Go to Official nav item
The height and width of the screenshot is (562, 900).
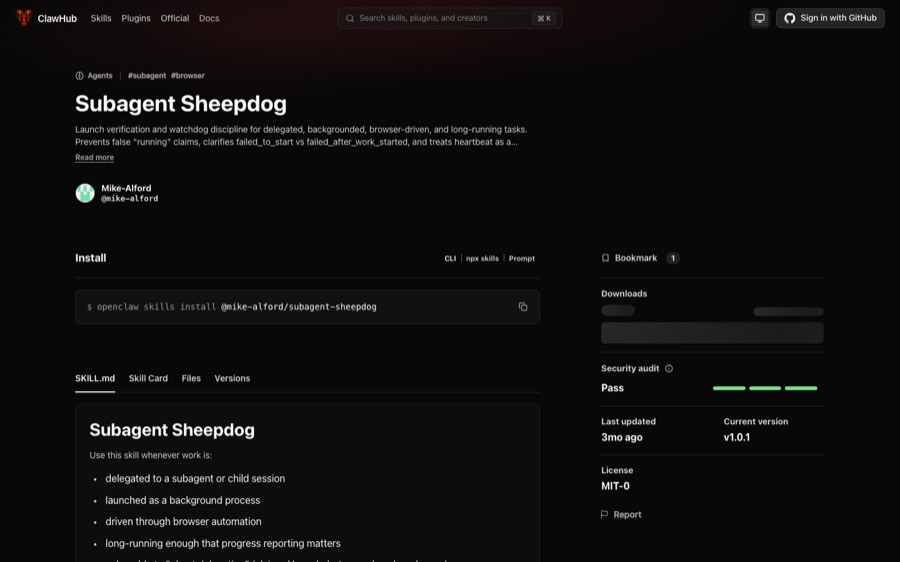click(174, 18)
